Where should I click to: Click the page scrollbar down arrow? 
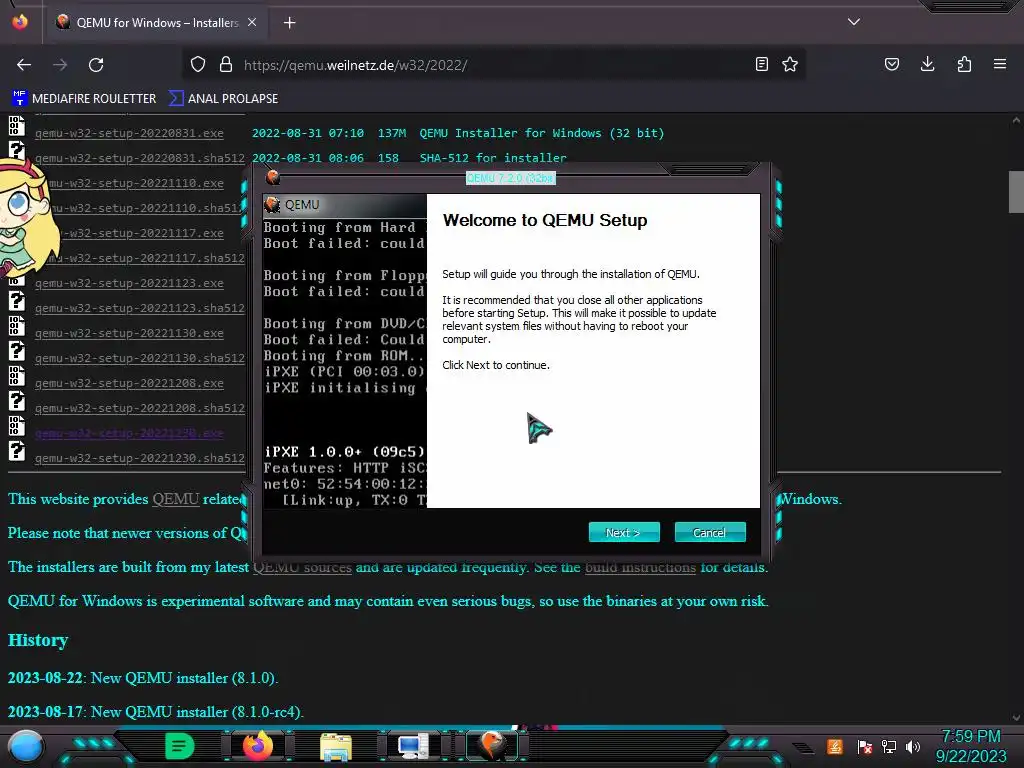pyautogui.click(x=1016, y=718)
